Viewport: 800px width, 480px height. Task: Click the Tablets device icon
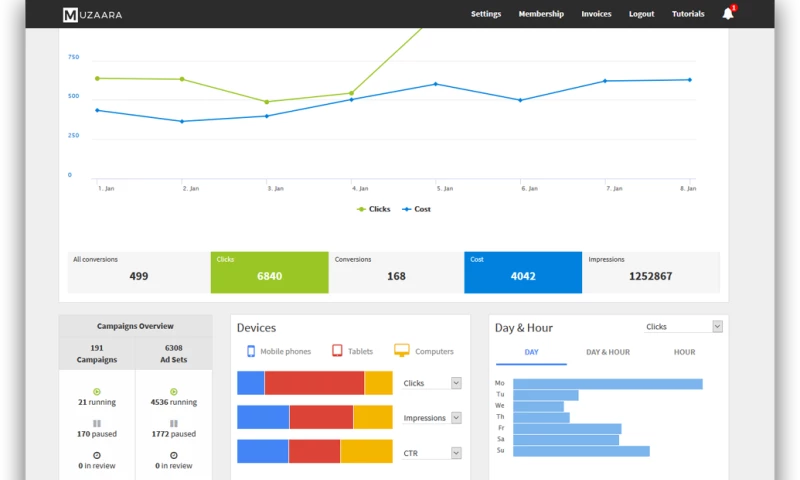coord(338,351)
